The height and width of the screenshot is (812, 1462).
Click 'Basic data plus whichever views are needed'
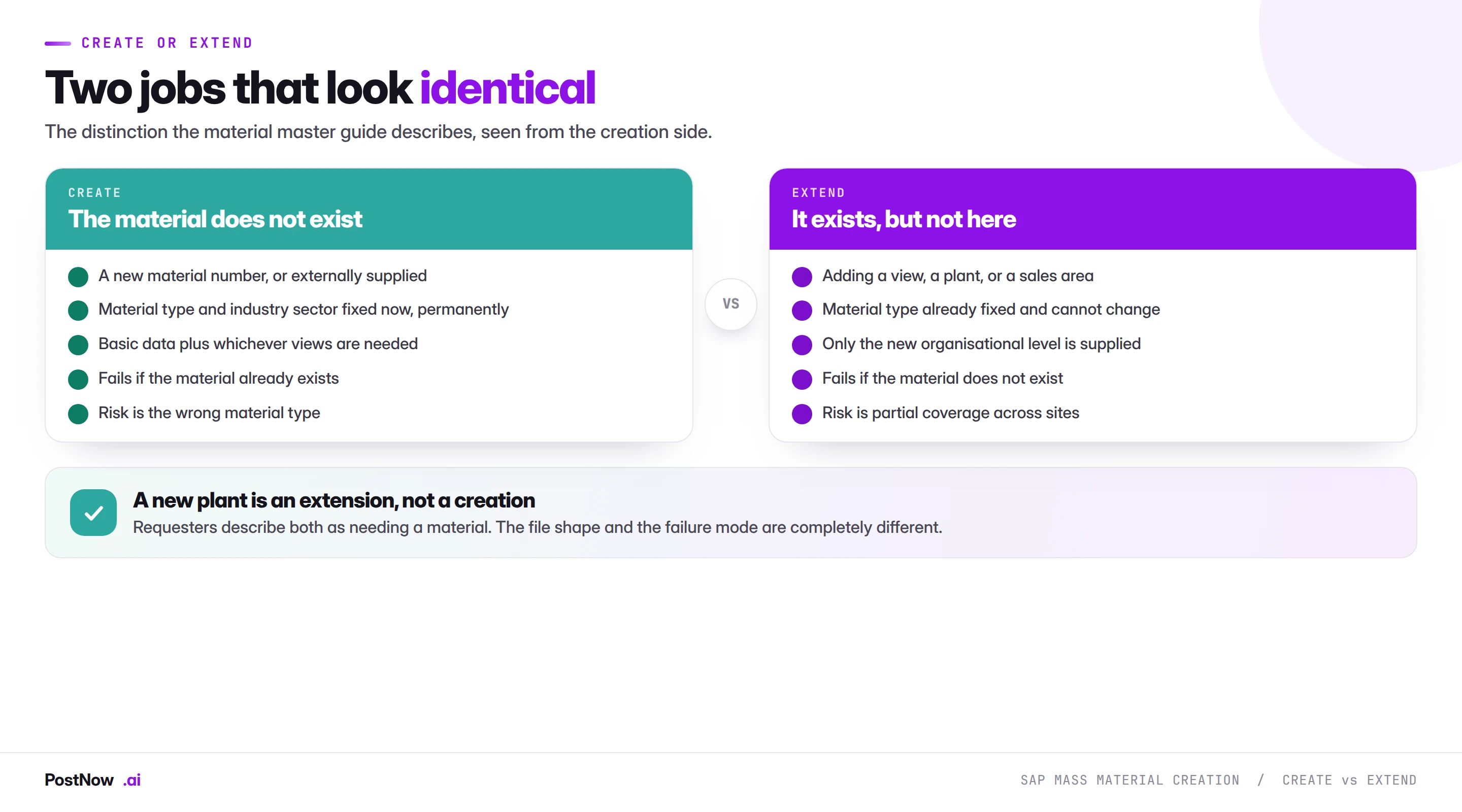pyautogui.click(x=258, y=344)
